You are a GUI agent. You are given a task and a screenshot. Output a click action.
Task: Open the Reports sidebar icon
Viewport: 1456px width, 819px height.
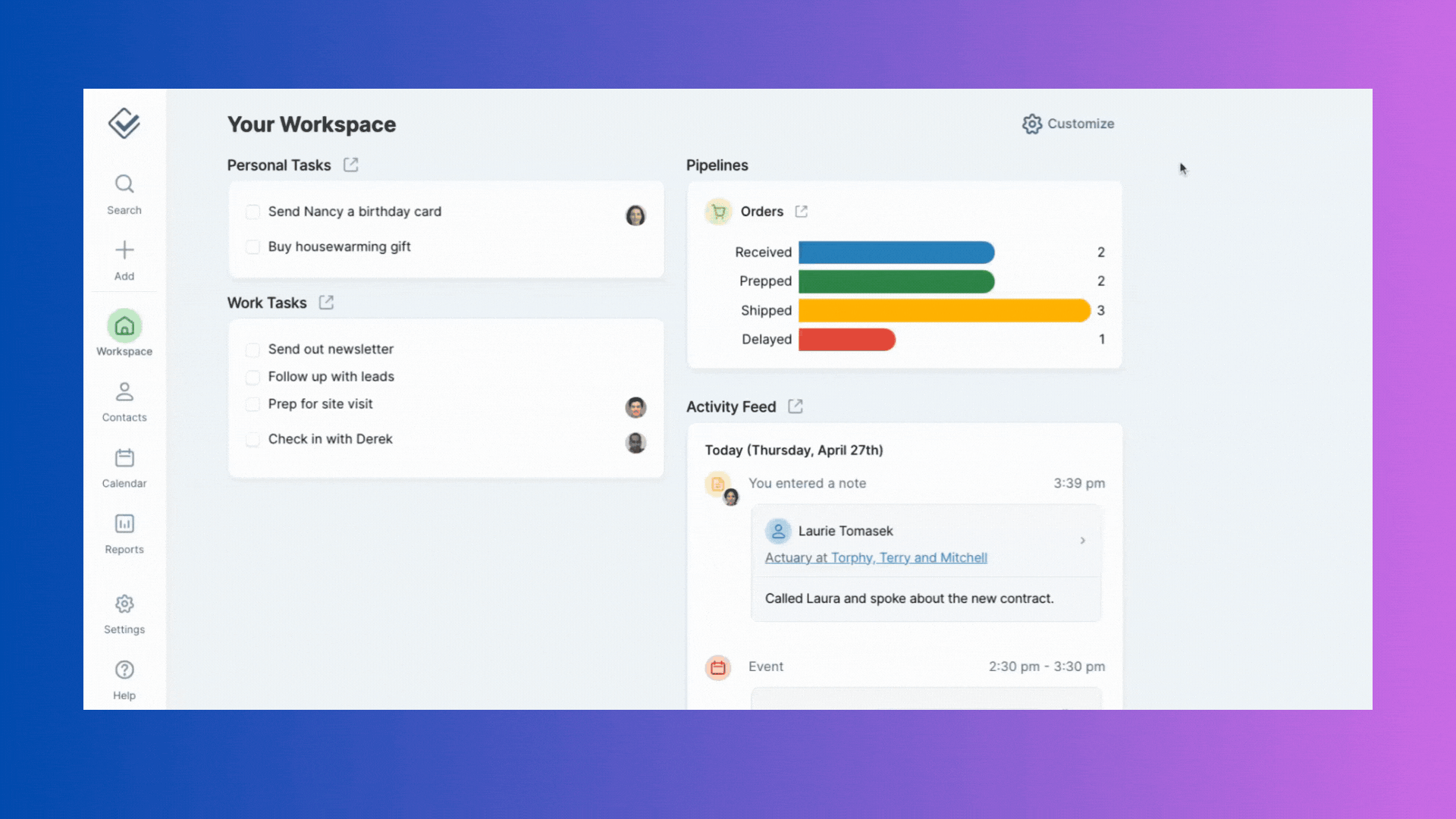pyautogui.click(x=124, y=524)
